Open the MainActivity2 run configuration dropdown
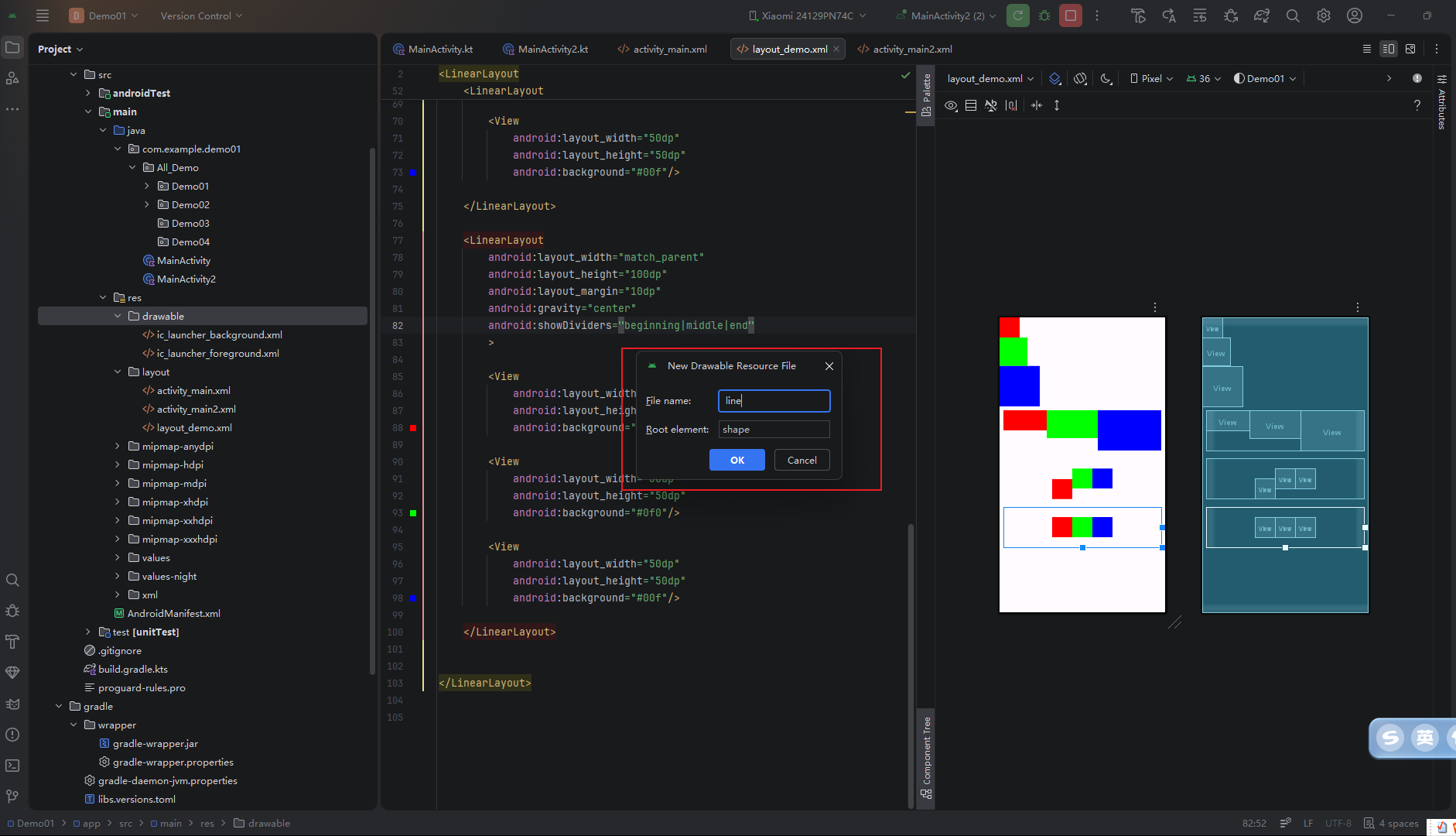The height and width of the screenshot is (836, 1456). [x=945, y=15]
